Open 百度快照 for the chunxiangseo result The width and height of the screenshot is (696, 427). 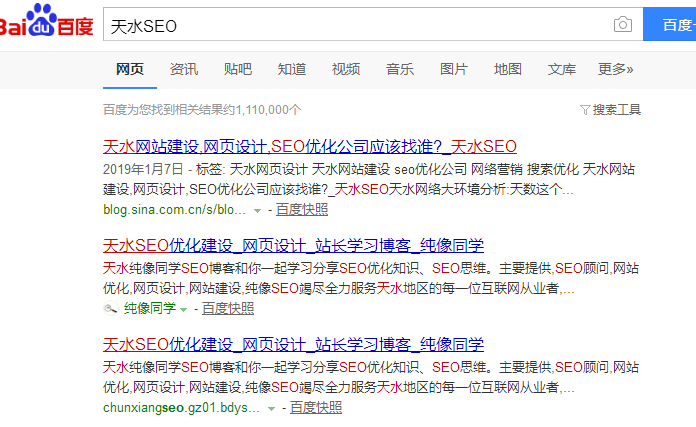[x=316, y=407]
